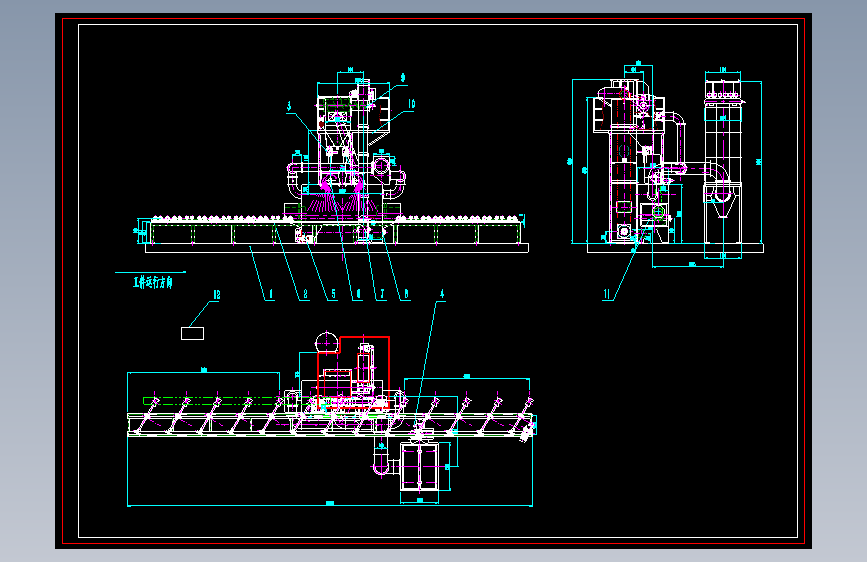Image resolution: width=867 pixels, height=562 pixels.
Task: Click the 工件运行方向 direction label
Action: coord(153,283)
